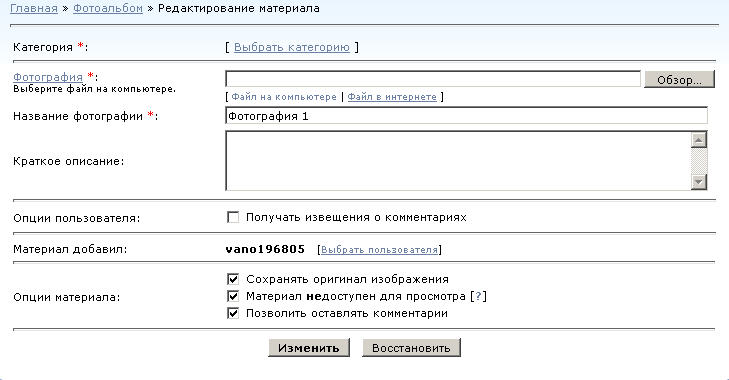Open the [?] help link
This screenshot has height=380, width=729.
point(478,296)
